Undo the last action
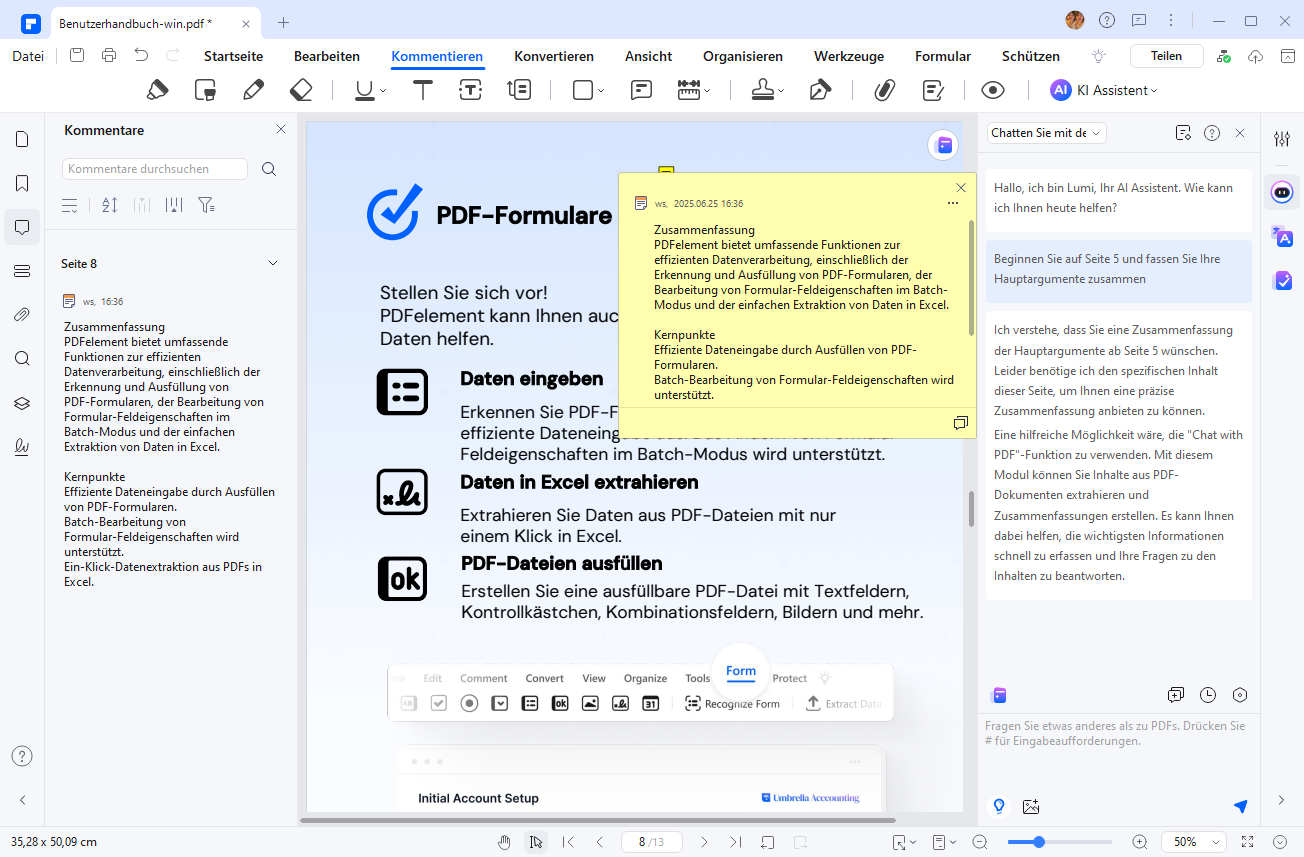Viewport: 1304px width, 857px height. click(x=141, y=56)
